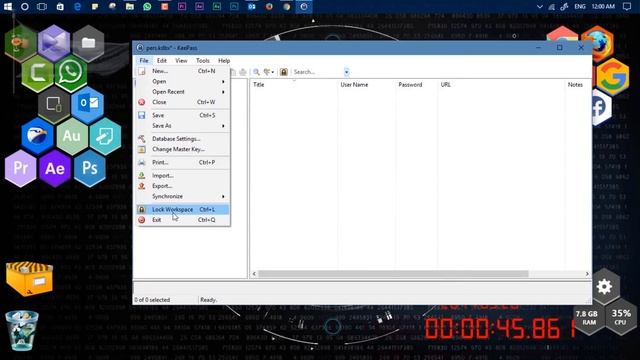Open the Firefox hexagon desktop icon

tap(598, 44)
